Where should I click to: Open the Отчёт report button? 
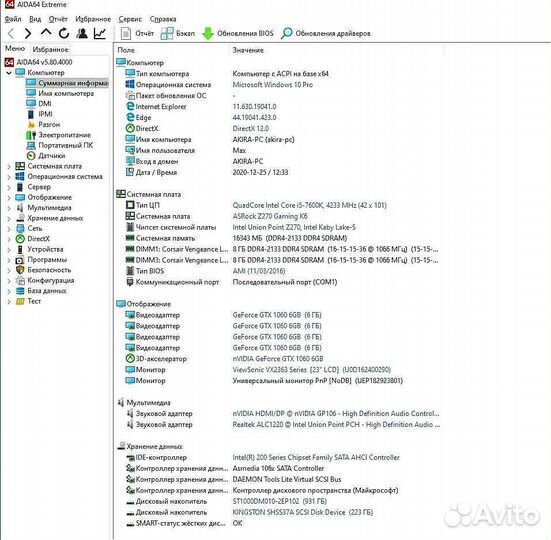pos(137,33)
